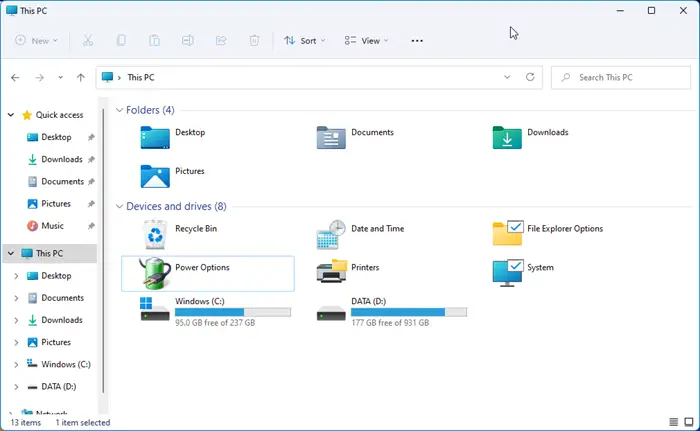Select This PC in the sidebar
Screen dimensions: 700x431
pyautogui.click(x=49, y=254)
